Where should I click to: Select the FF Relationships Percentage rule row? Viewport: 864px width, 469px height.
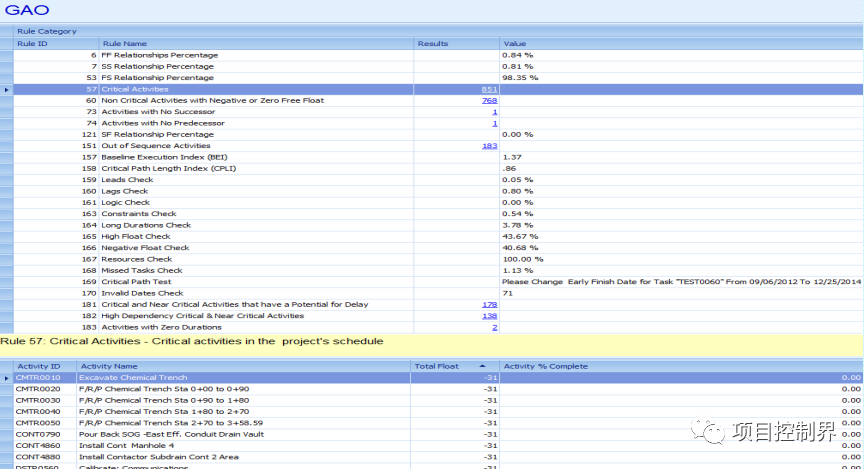click(439, 55)
